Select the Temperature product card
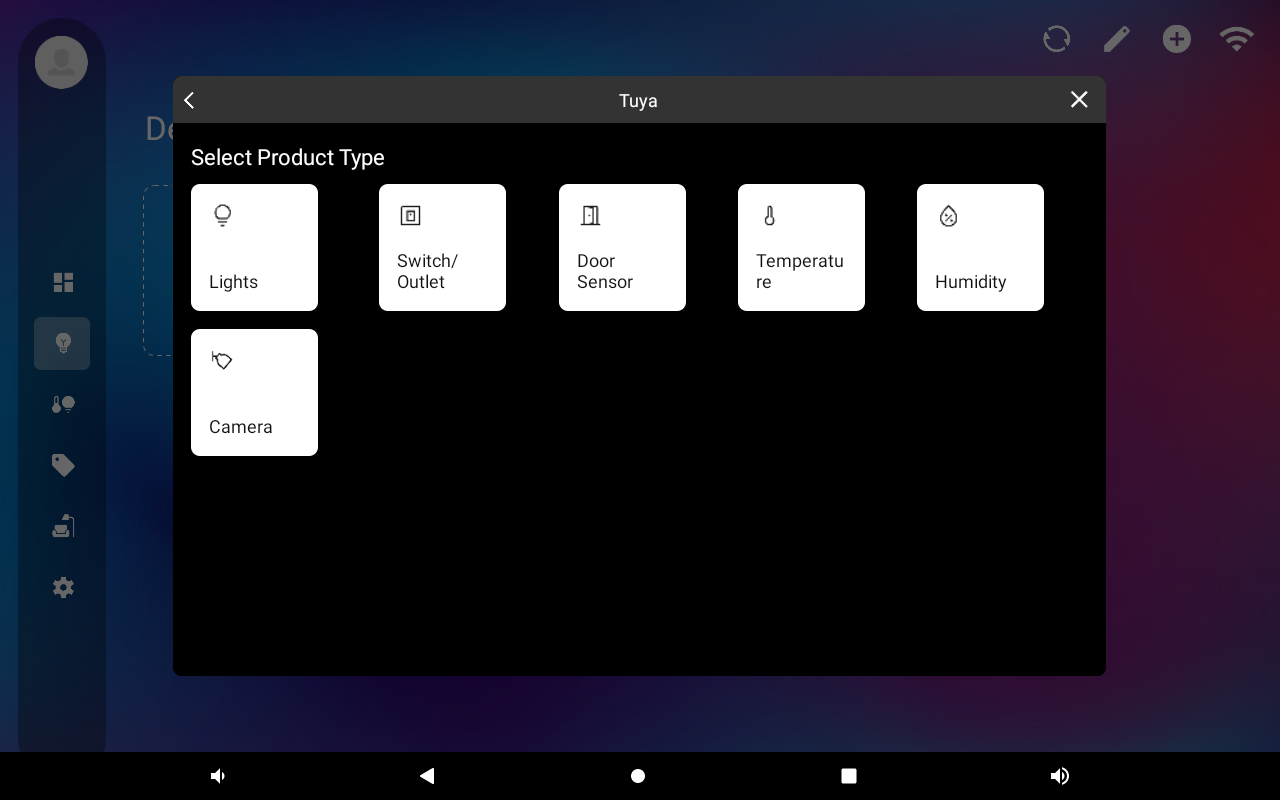The width and height of the screenshot is (1280, 800). click(x=801, y=247)
